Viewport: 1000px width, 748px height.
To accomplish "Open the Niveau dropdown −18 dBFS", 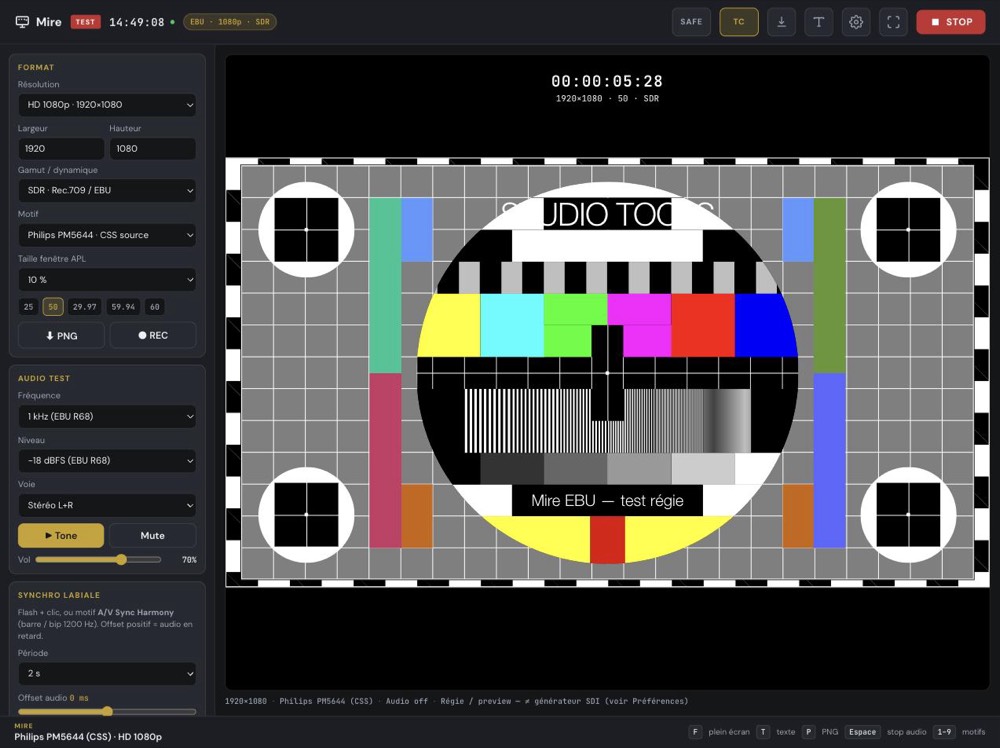I will point(107,460).
